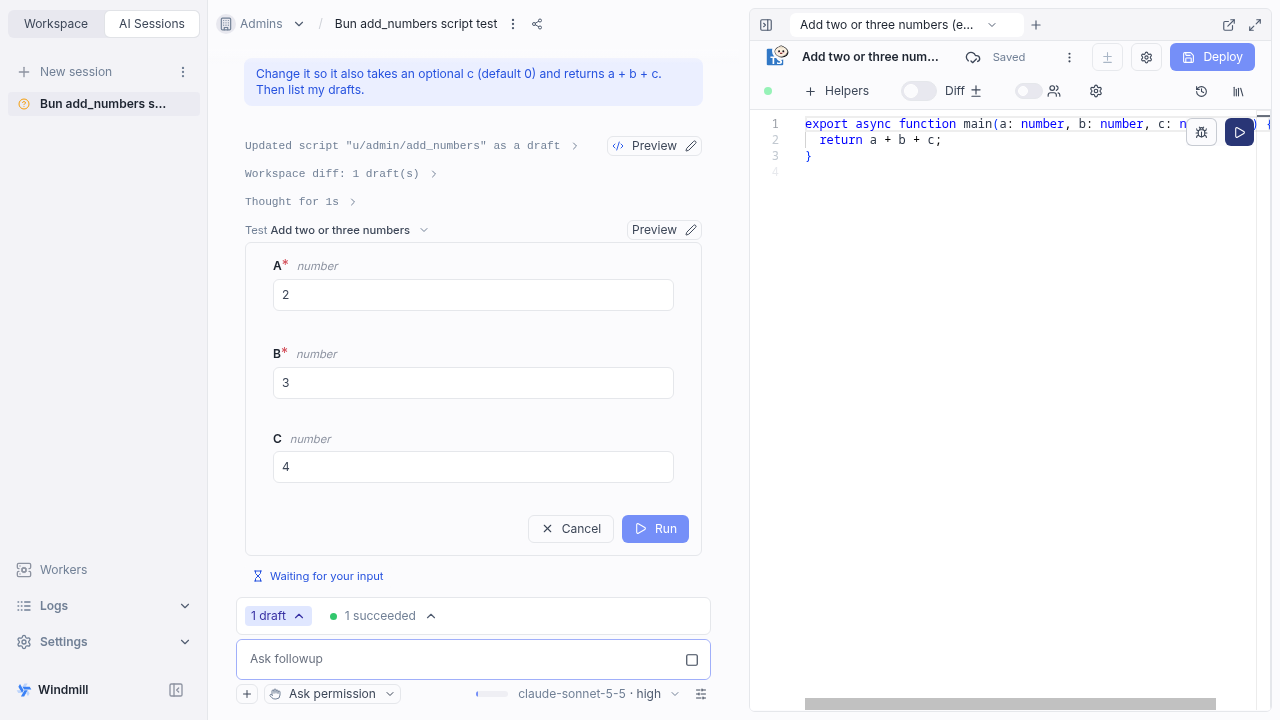Click Preview next to Updated script draft line
1280x720 pixels.
[x=654, y=146]
